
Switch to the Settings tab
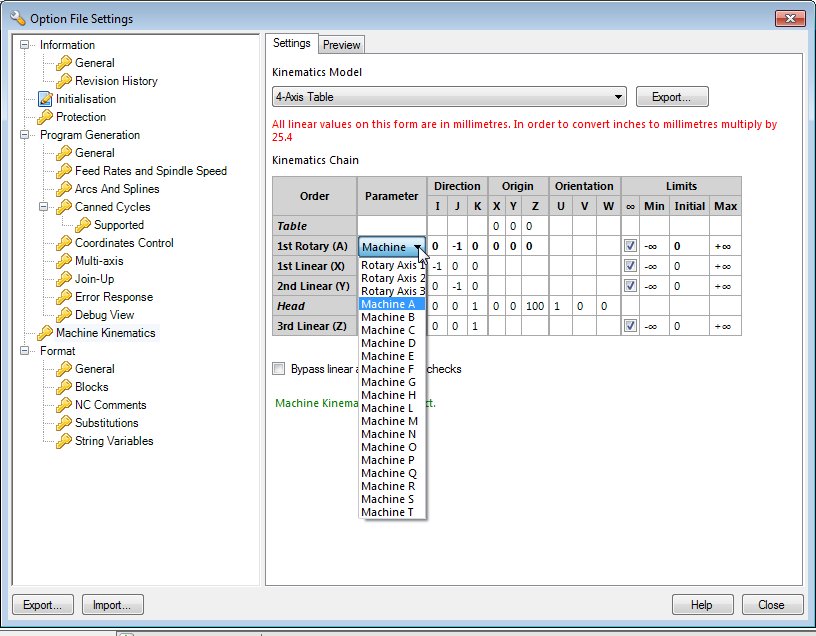tap(291, 43)
